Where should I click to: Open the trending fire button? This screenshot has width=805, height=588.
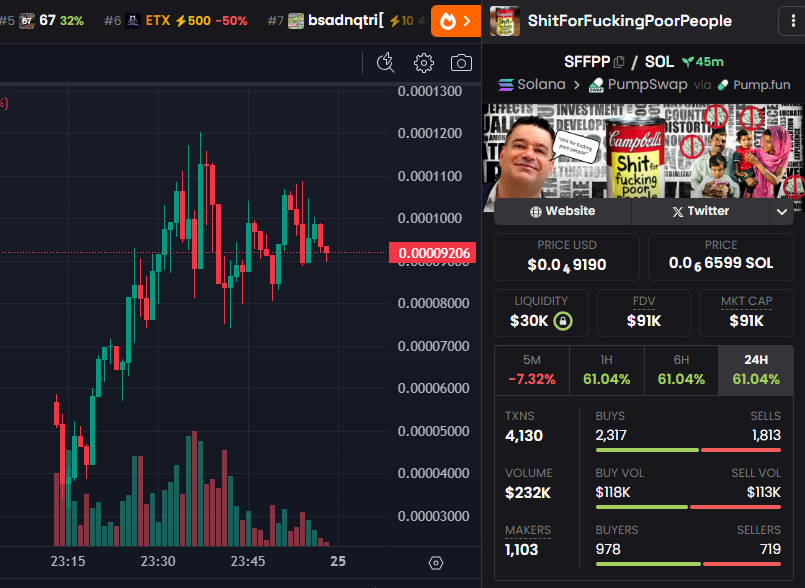456,21
